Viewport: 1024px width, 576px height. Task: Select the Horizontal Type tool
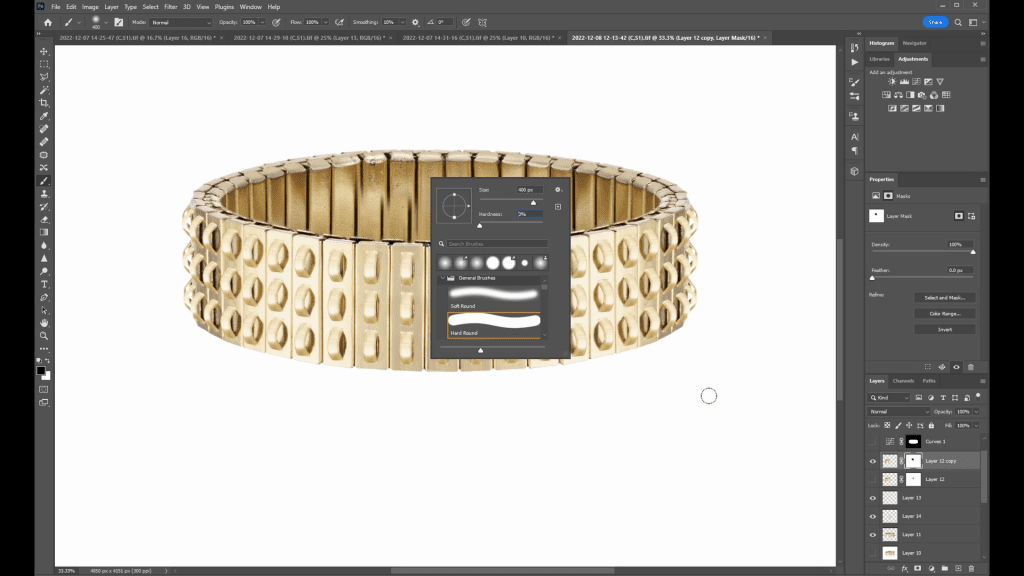[44, 284]
